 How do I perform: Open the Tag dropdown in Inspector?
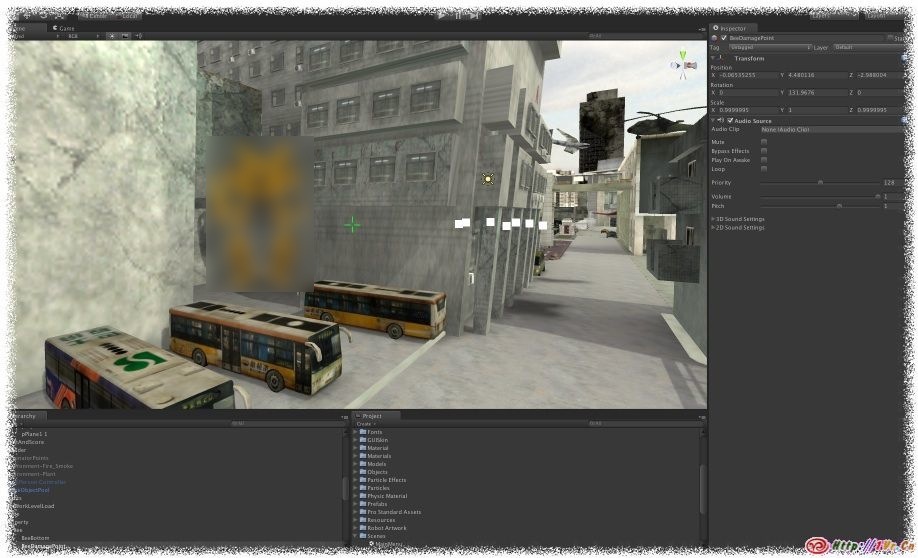click(x=767, y=47)
